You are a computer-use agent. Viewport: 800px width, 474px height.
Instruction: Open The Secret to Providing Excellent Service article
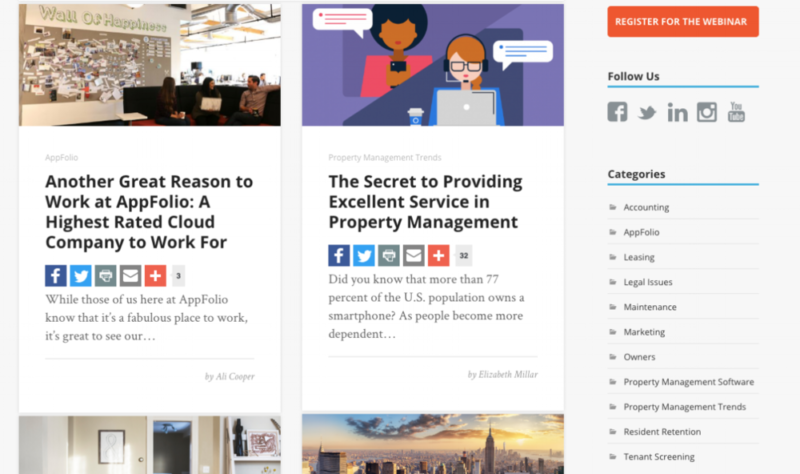426,202
